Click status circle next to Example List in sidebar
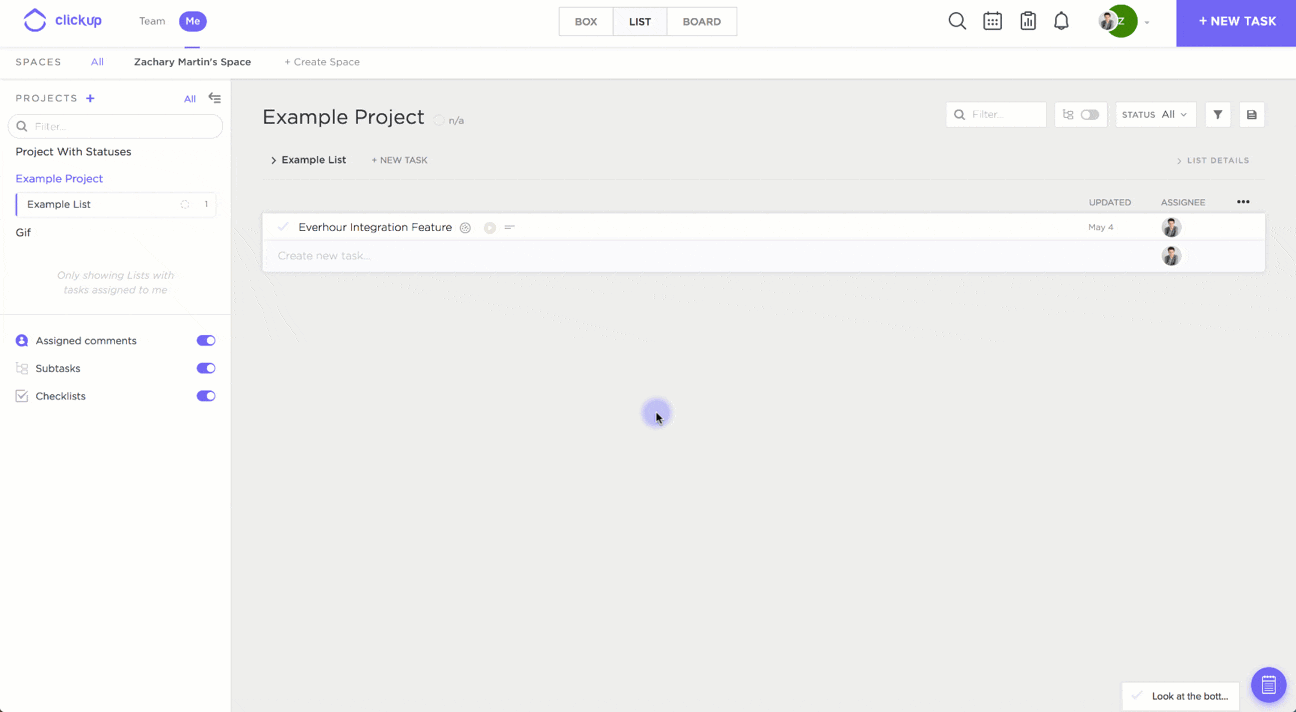 [x=185, y=204]
